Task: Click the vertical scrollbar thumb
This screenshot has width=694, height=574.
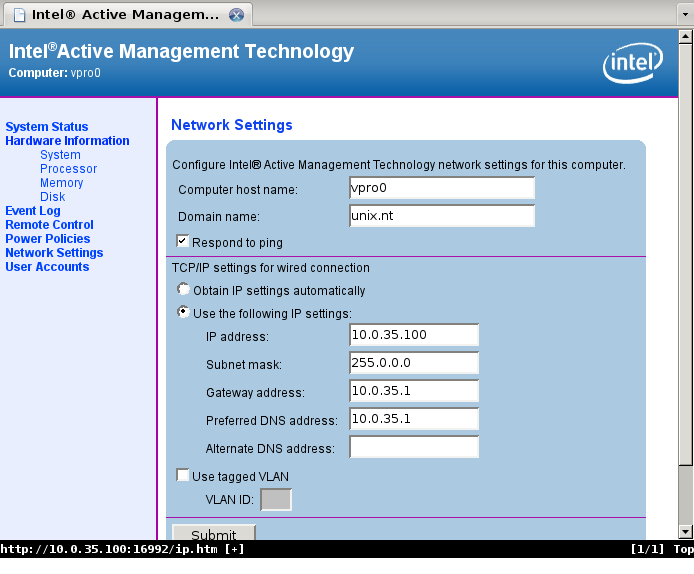Action: 686,254
